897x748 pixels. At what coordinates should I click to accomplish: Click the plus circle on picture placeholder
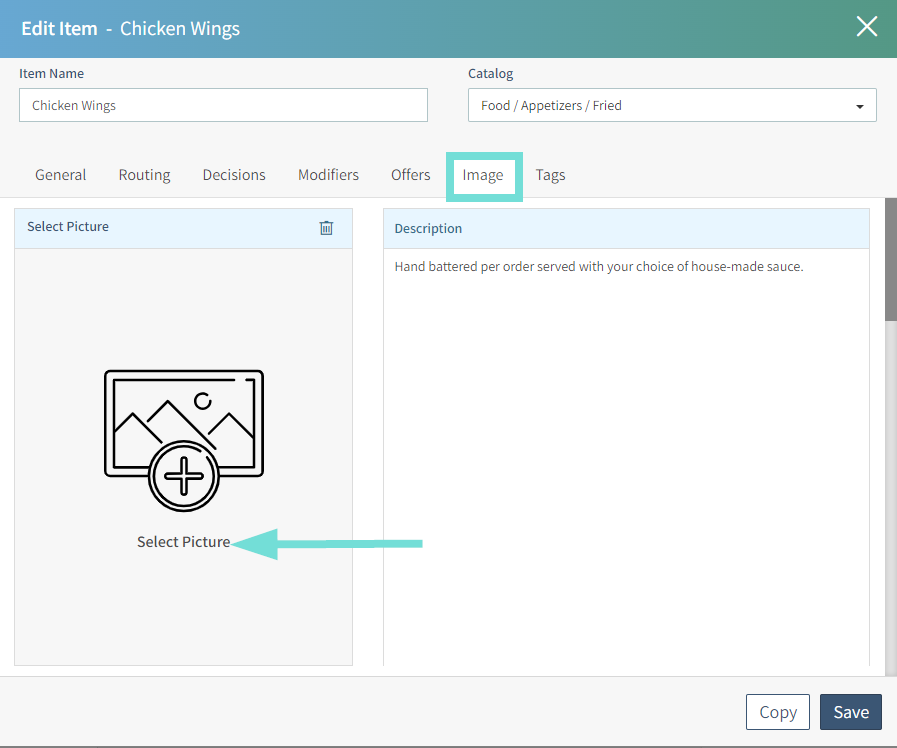183,477
